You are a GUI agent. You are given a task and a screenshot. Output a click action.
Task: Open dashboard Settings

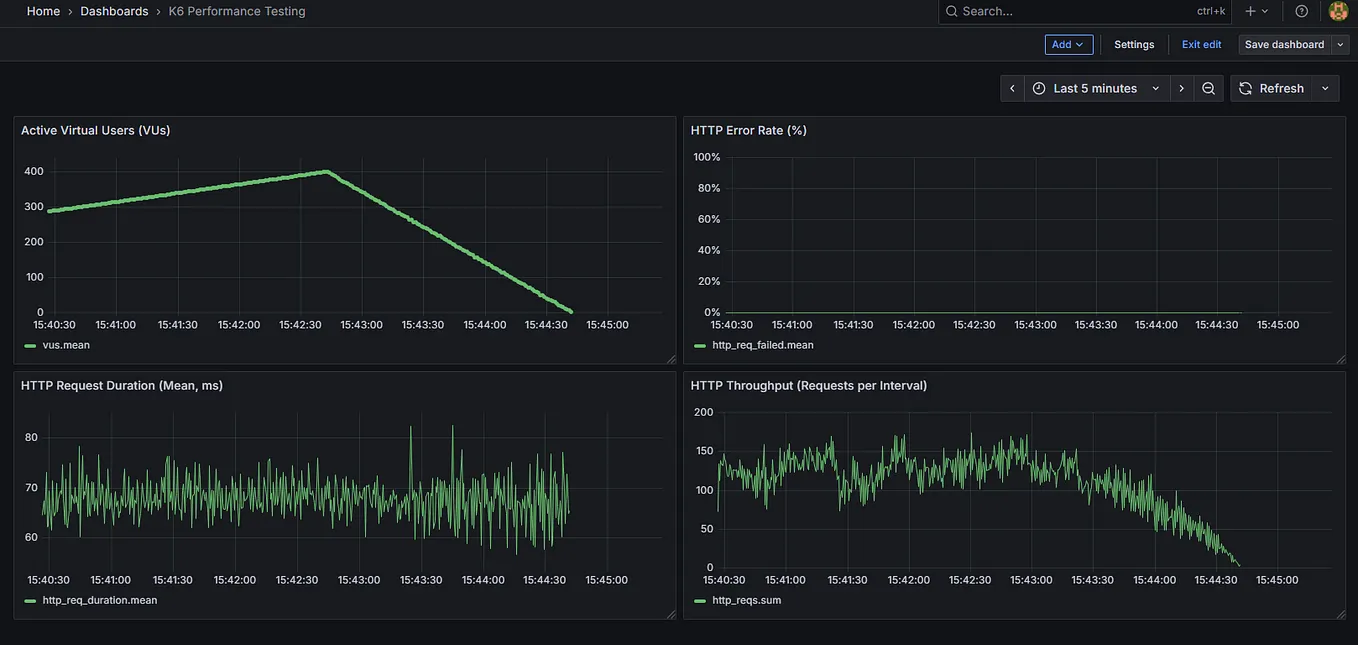pyautogui.click(x=1134, y=44)
